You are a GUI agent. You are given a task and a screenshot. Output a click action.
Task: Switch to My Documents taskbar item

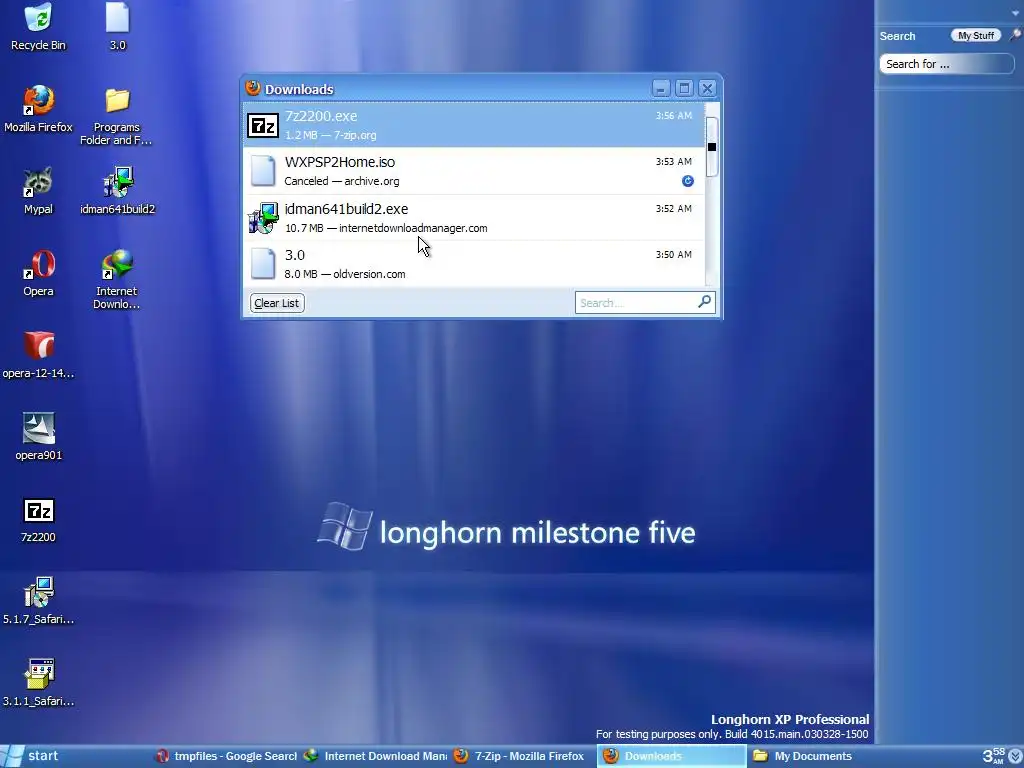pyautogui.click(x=803, y=756)
